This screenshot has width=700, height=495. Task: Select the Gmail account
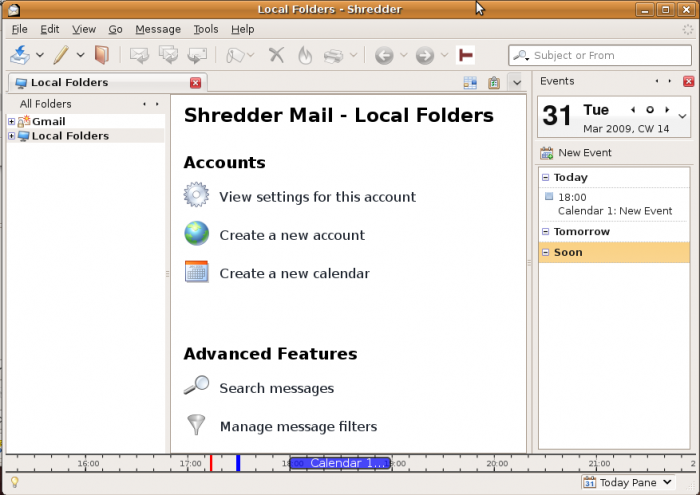click(48, 121)
